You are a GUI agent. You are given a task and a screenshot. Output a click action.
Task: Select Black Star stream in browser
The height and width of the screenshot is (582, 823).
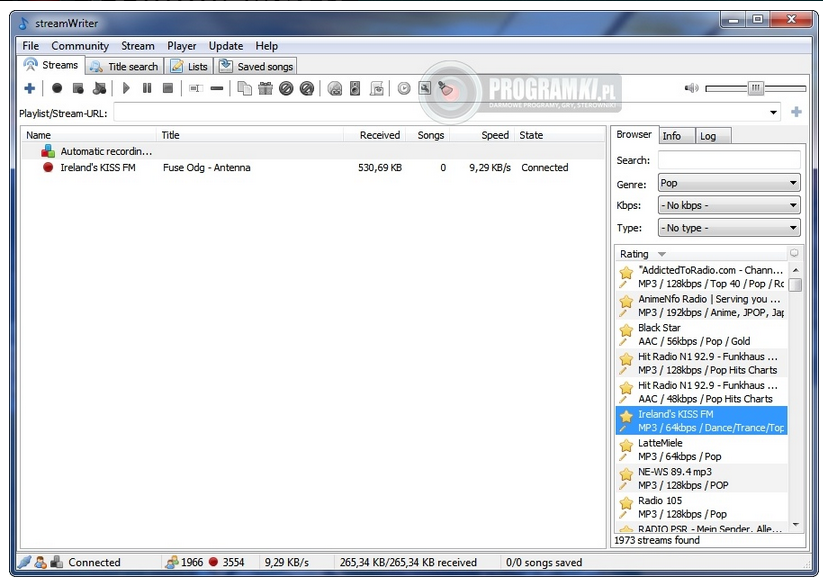click(x=701, y=334)
